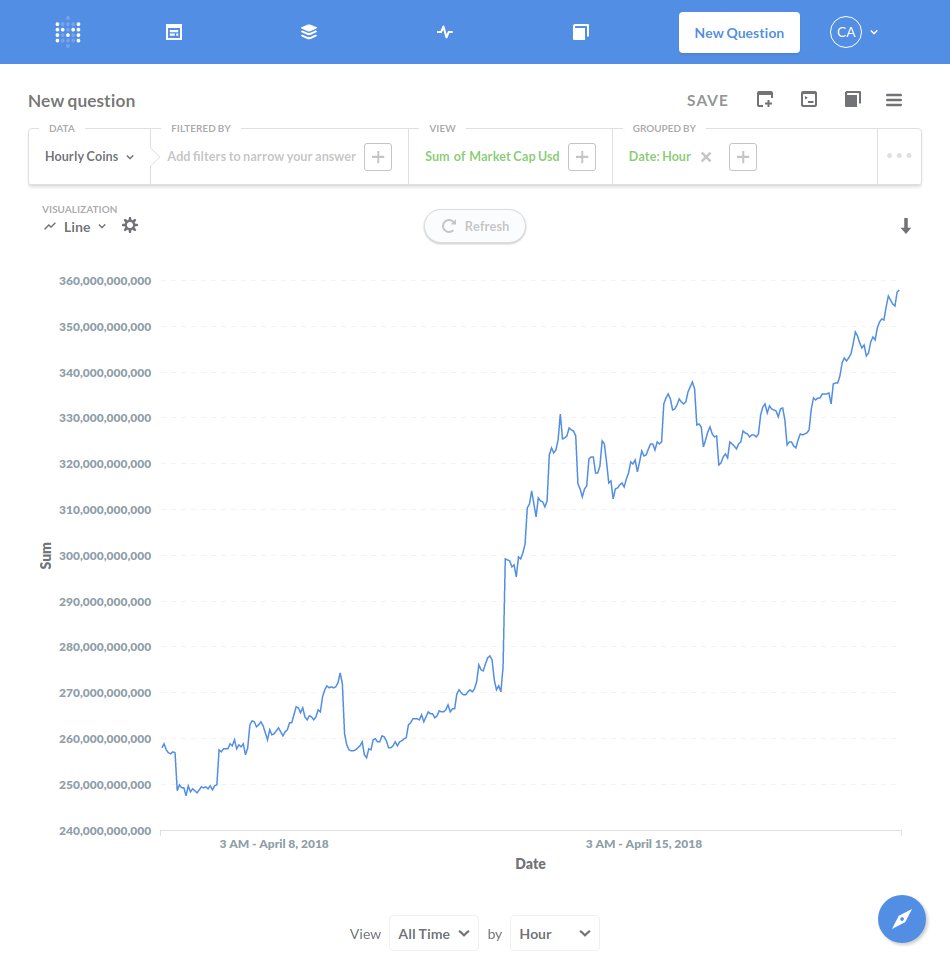
Task: Add a grouping with plus button
Action: (743, 157)
